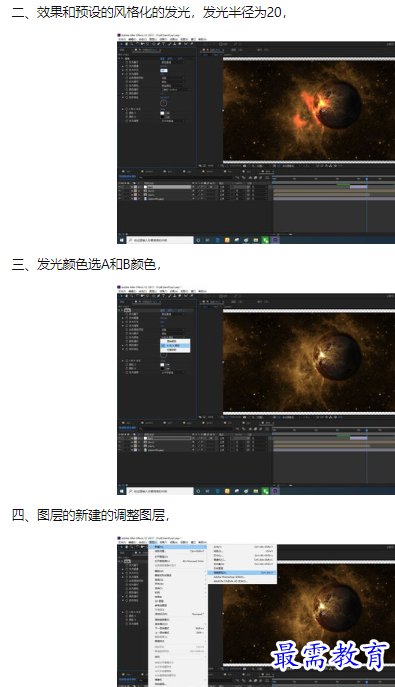
Task: Toggle 发光半径 stopwatch in step 二 screenshot
Action: tap(127, 70)
